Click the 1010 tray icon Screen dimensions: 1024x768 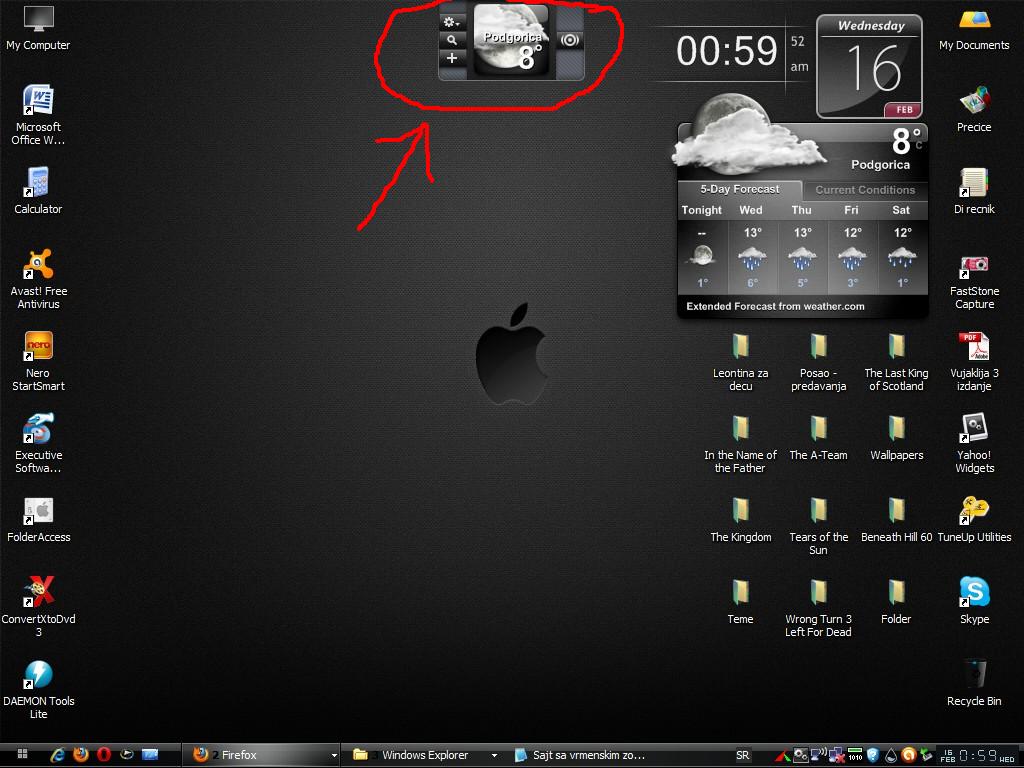(x=855, y=755)
